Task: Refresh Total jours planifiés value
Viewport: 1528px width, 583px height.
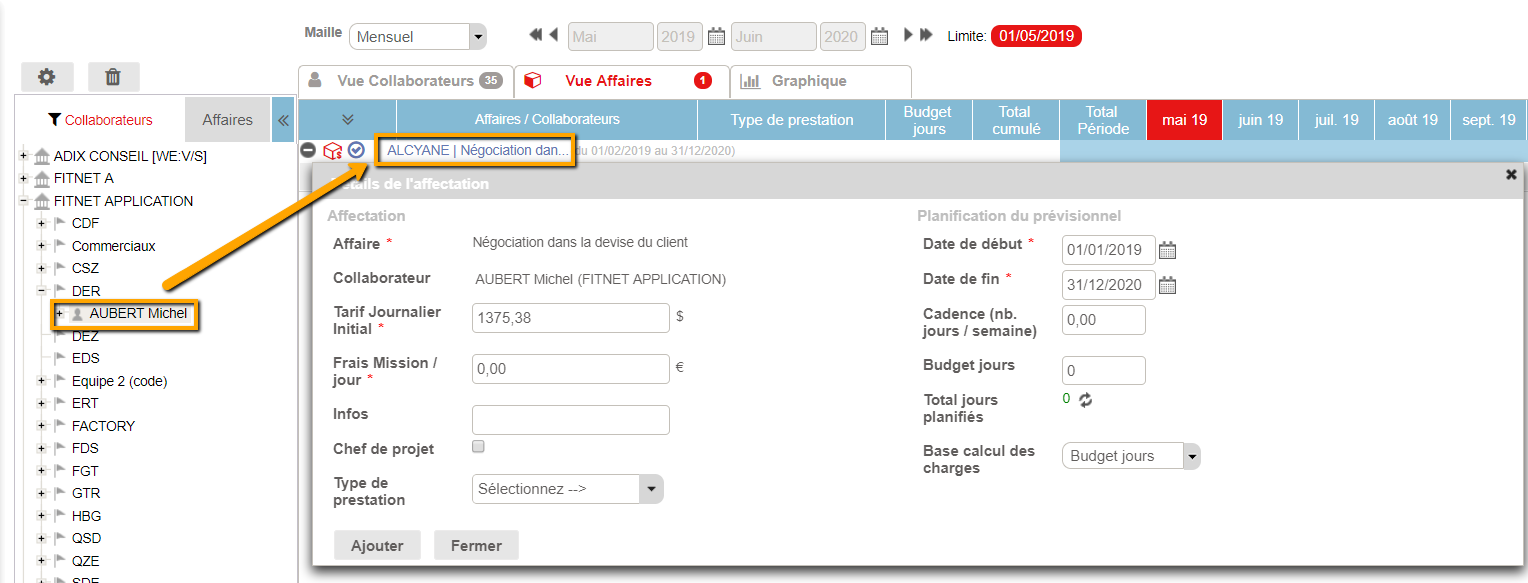Action: tap(1085, 399)
